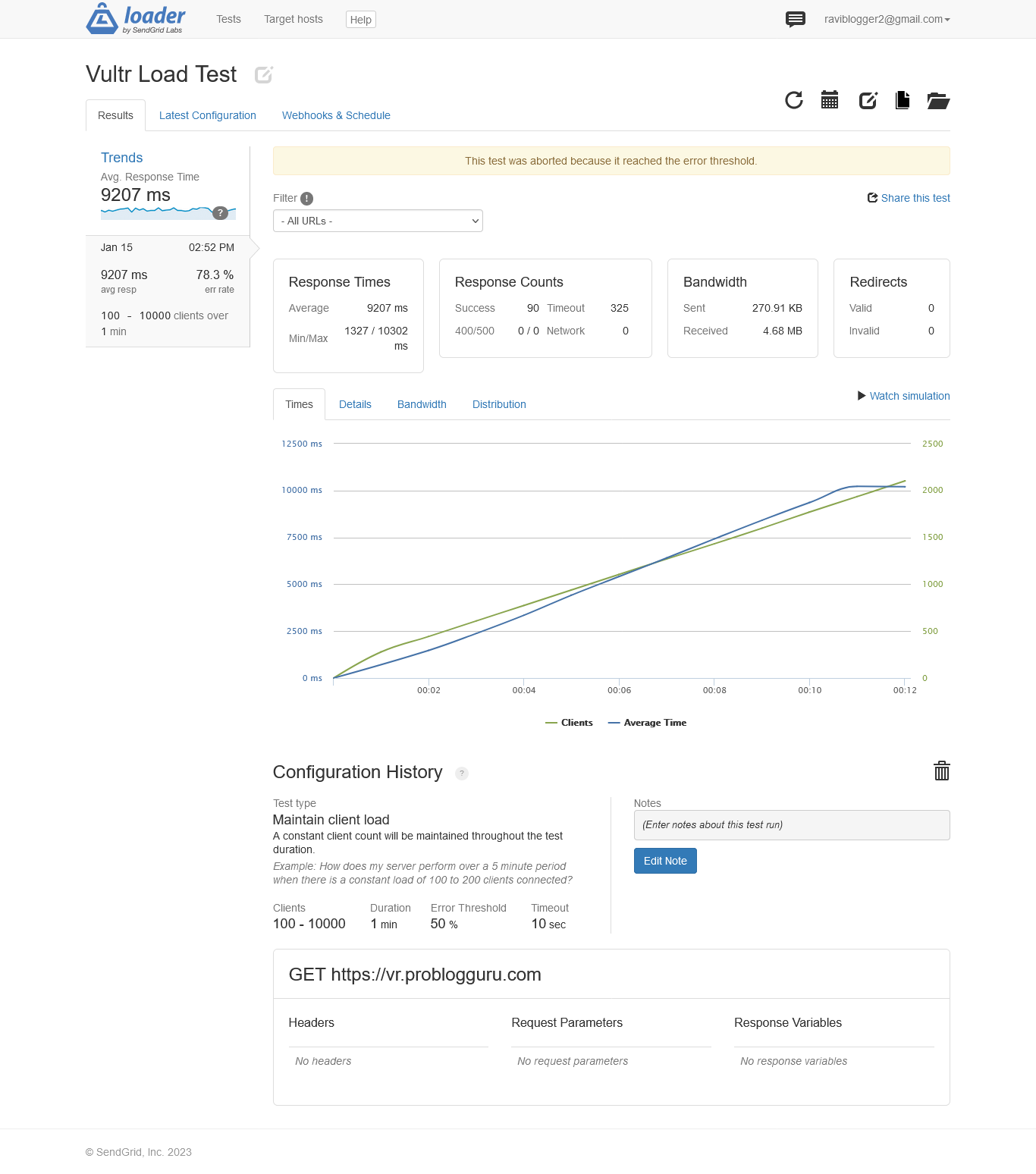Click the test run notes field
Viewport: 1036px width, 1174px height.
coord(791,825)
